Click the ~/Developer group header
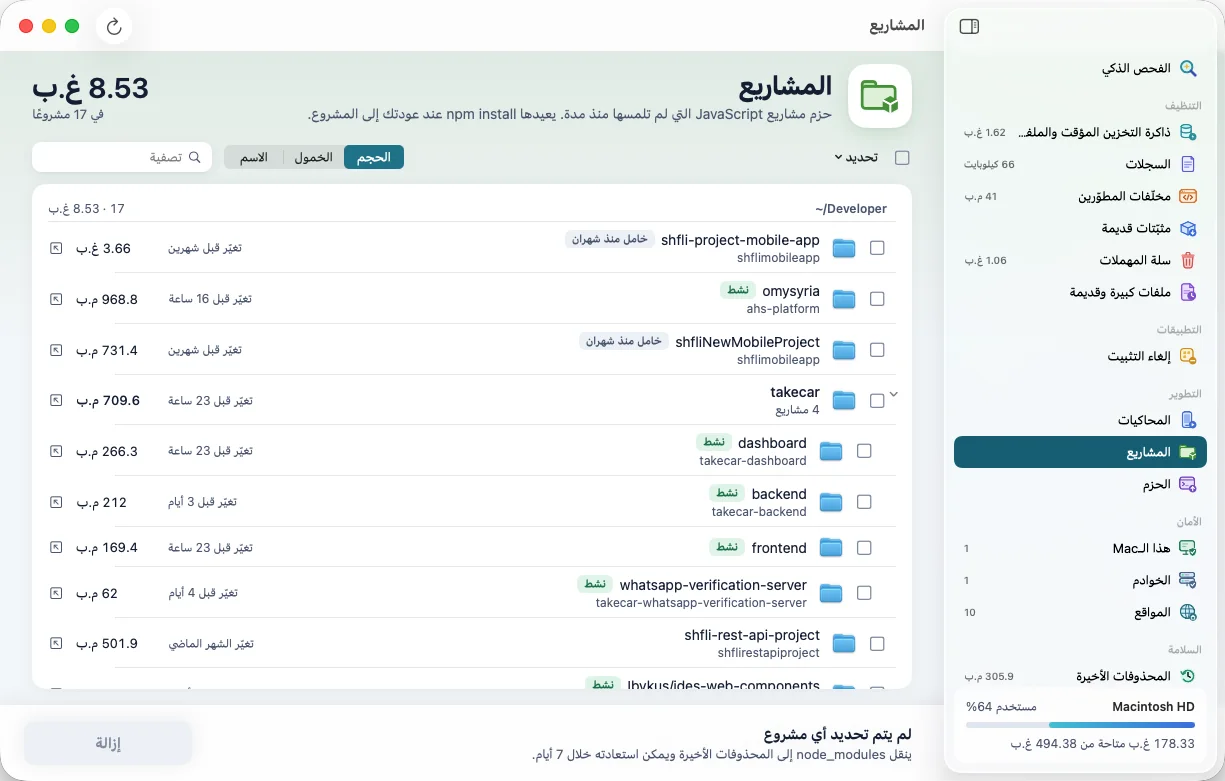This screenshot has height=781, width=1225. (851, 209)
